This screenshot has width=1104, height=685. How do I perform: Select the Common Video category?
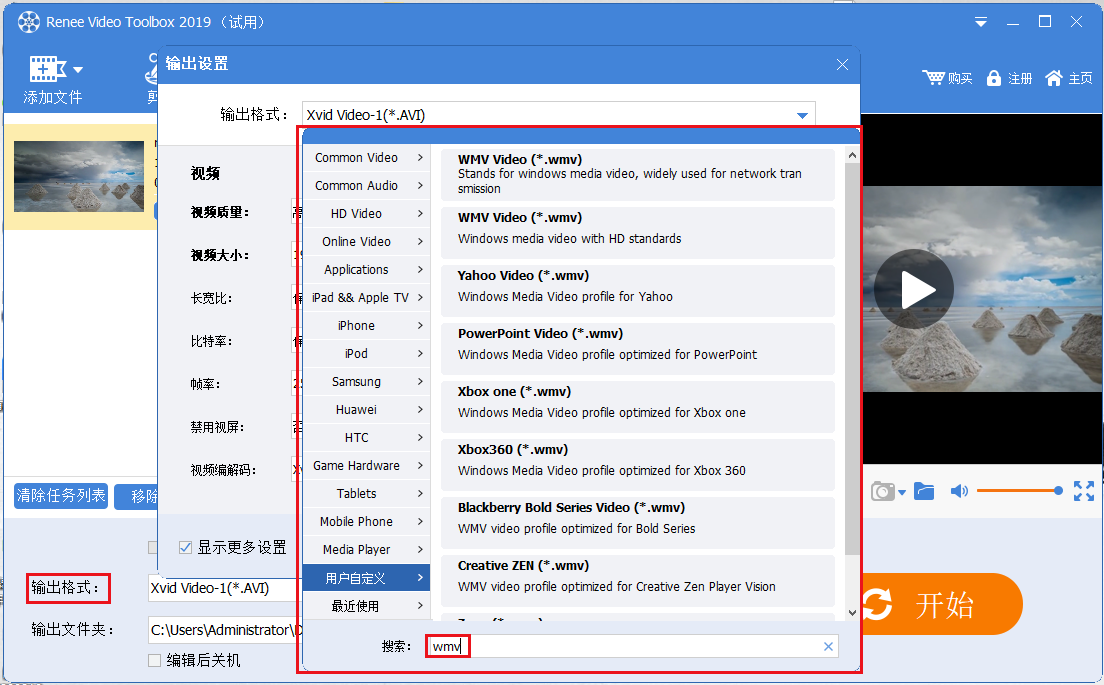tap(365, 158)
